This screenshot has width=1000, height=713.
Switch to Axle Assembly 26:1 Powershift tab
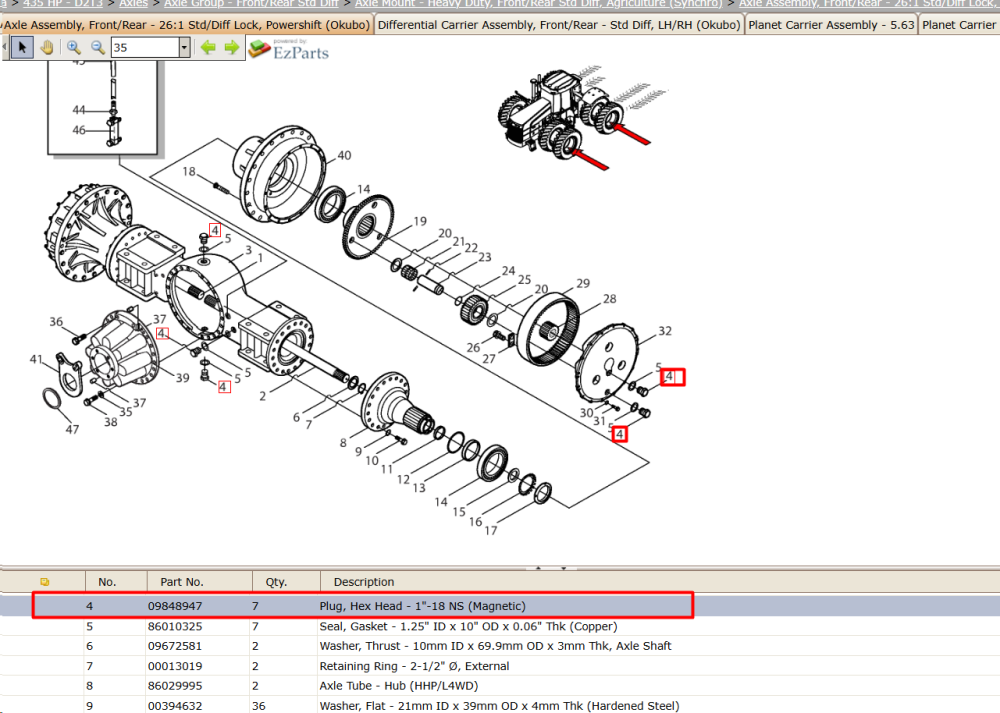[x=187, y=25]
